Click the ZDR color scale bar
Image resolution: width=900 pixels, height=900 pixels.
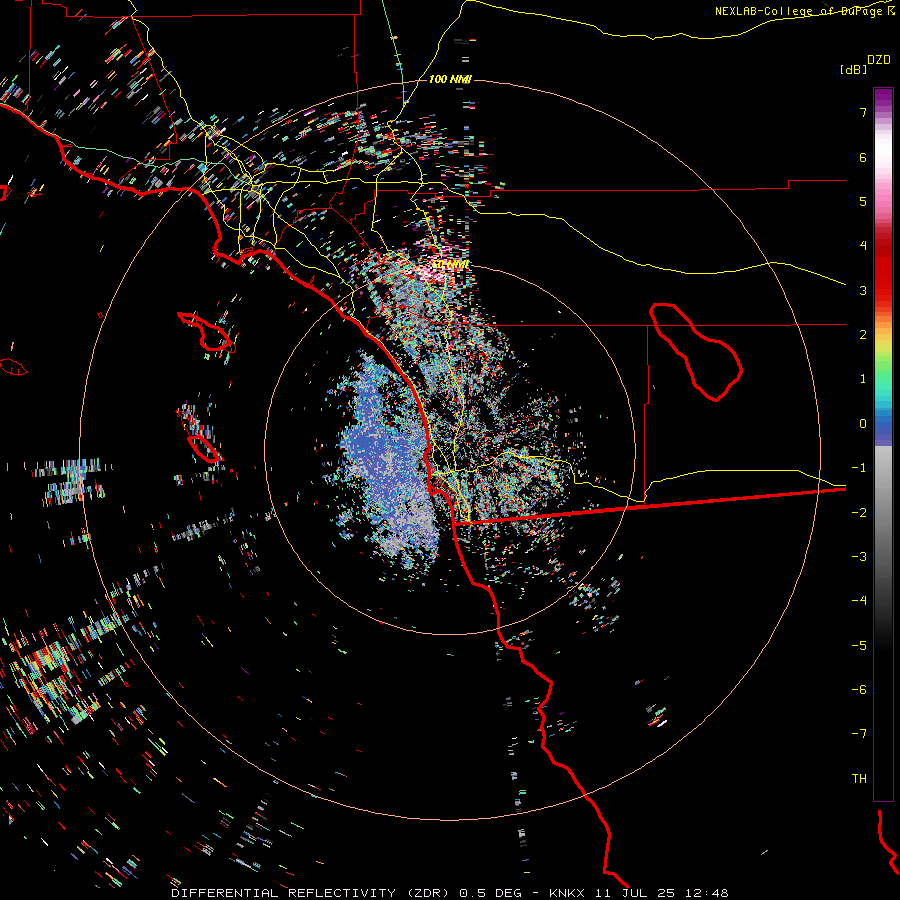(x=883, y=444)
